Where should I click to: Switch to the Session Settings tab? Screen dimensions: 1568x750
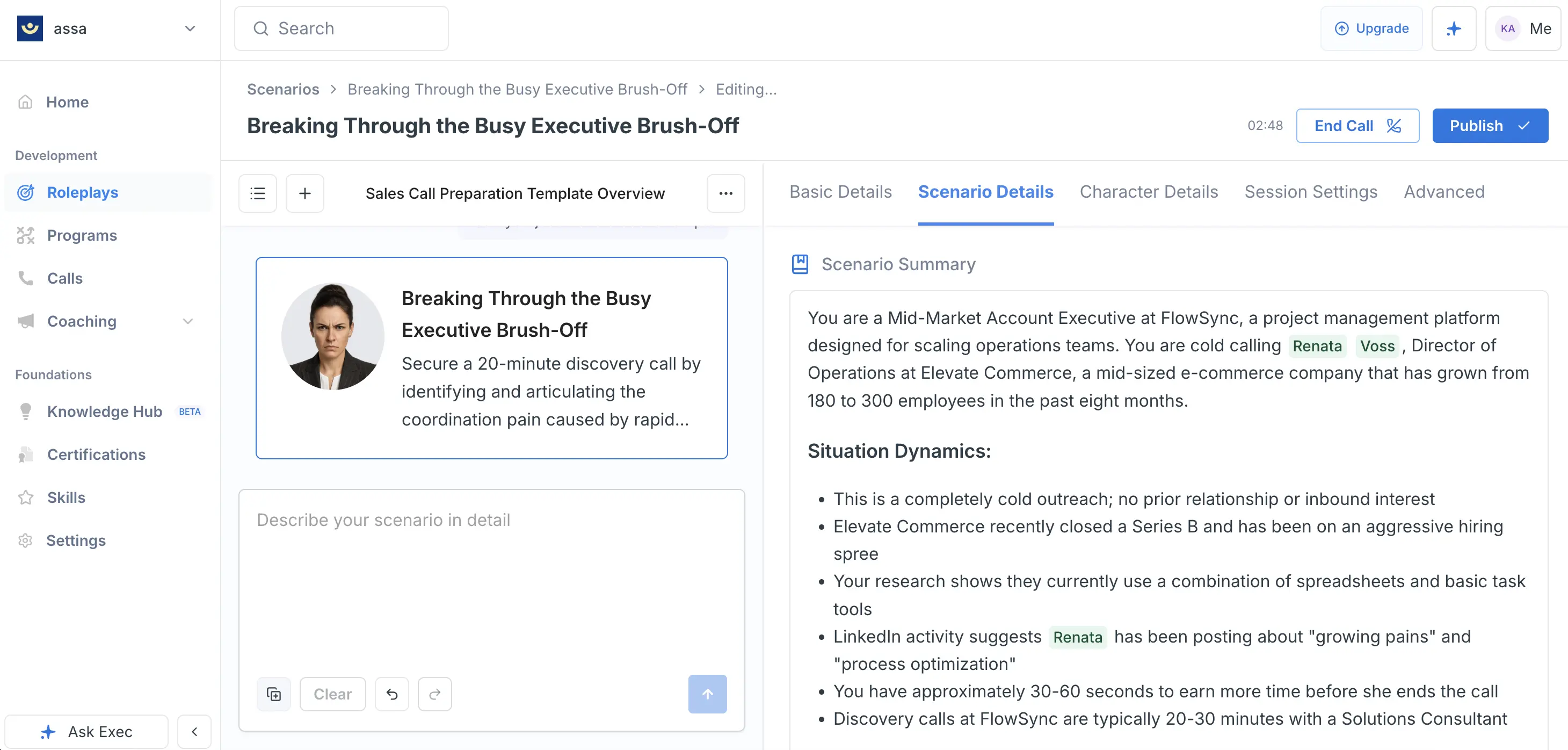point(1311,192)
